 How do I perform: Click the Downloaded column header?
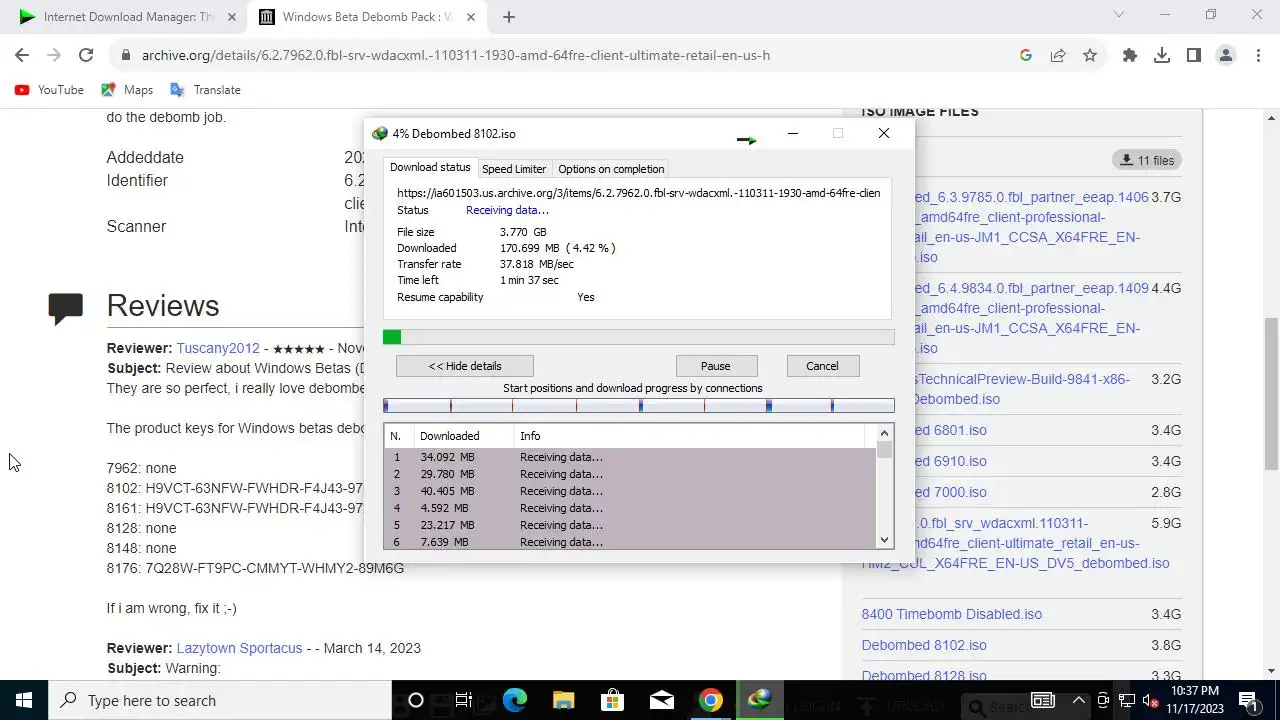(464, 436)
